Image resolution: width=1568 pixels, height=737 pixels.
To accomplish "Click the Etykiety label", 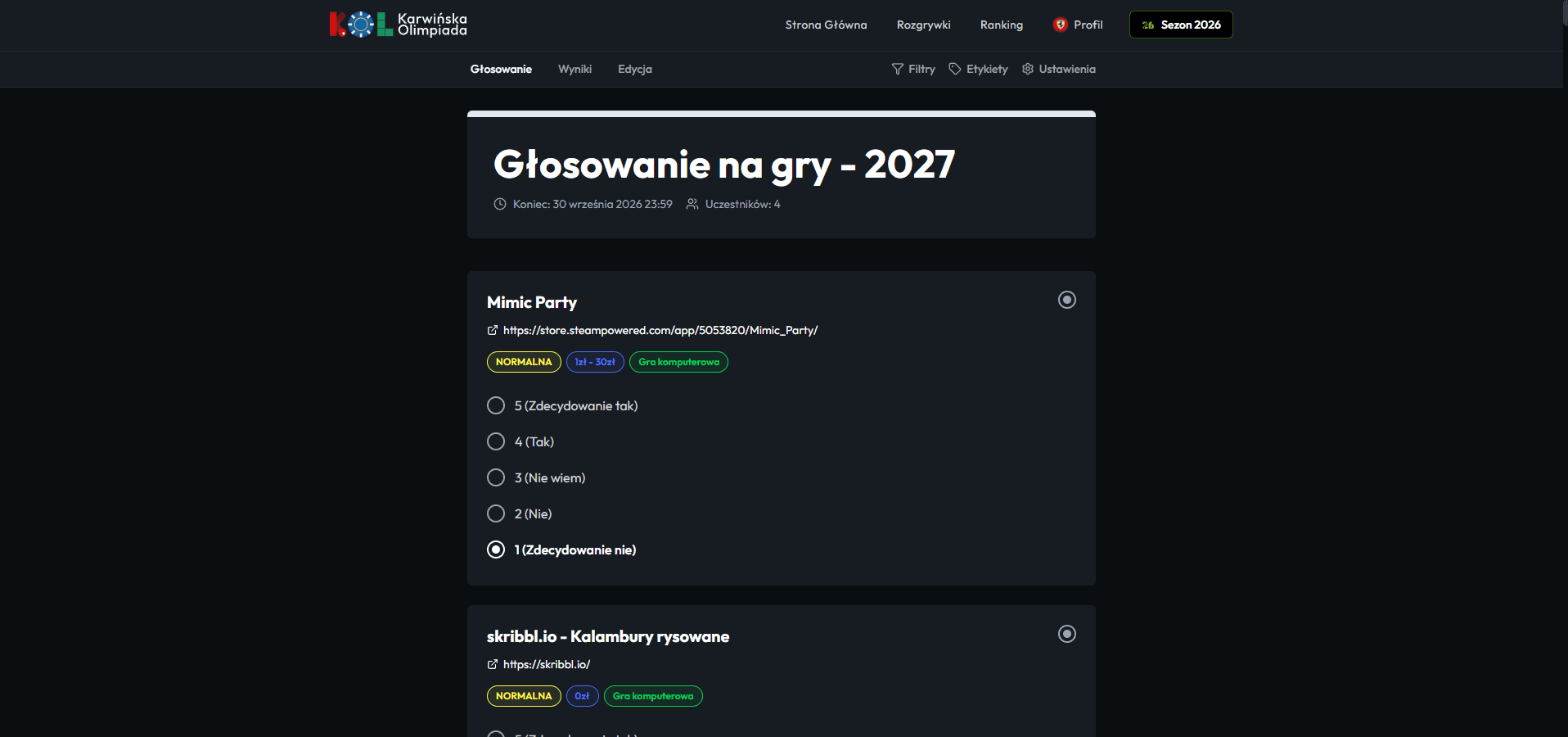I will pos(987,69).
